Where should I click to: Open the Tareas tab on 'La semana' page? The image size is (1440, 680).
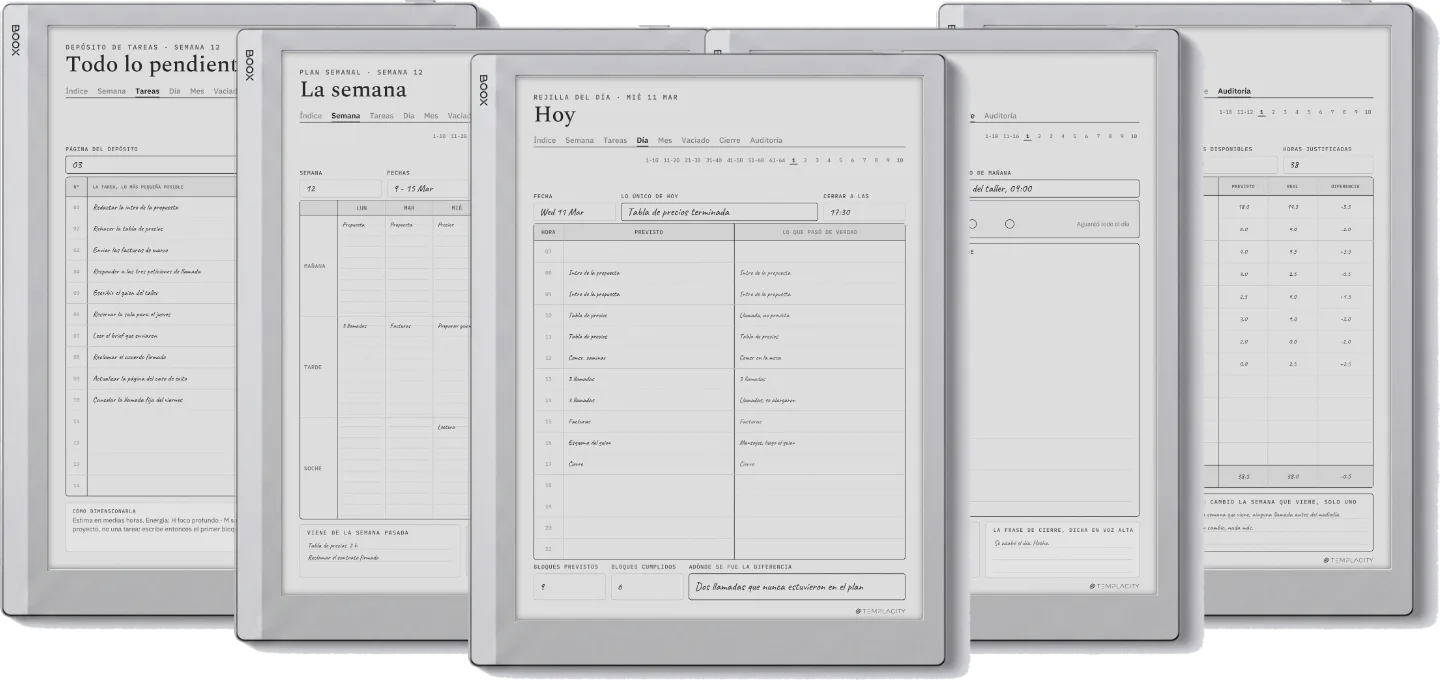coord(381,116)
